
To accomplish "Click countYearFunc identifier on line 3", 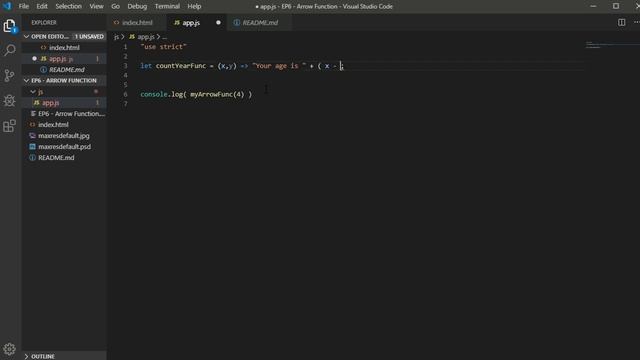I will [181, 66].
